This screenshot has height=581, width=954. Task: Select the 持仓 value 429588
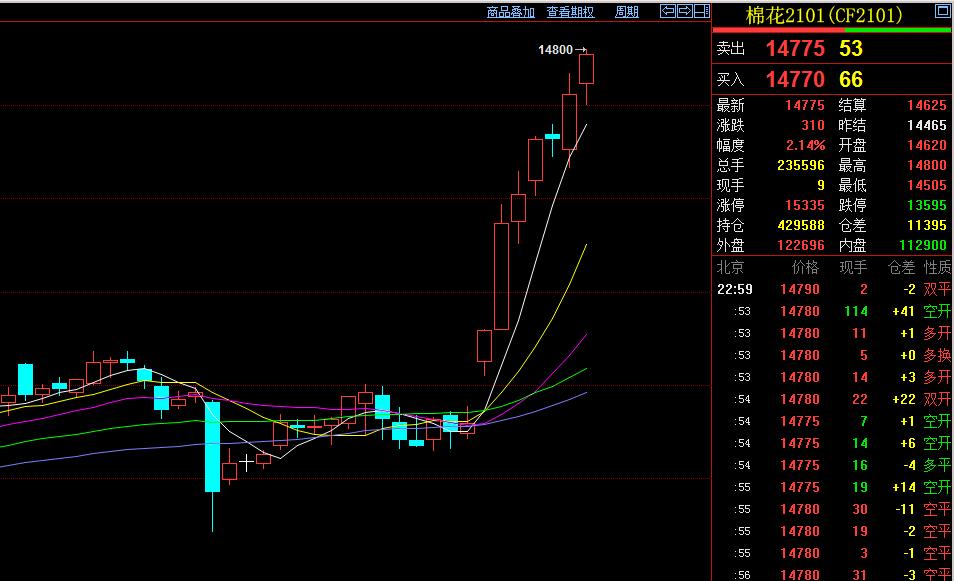(801, 226)
